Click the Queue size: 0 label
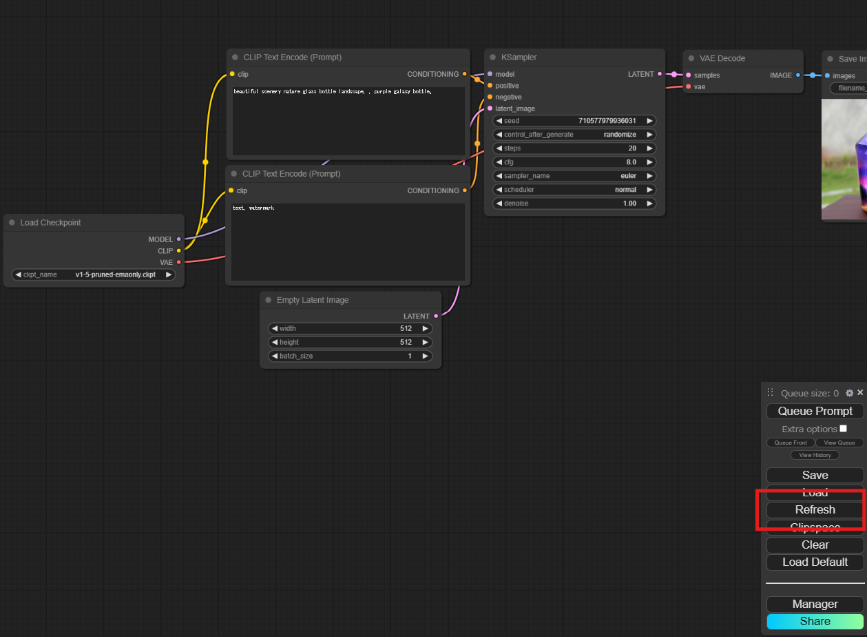The height and width of the screenshot is (637, 867). click(x=809, y=393)
